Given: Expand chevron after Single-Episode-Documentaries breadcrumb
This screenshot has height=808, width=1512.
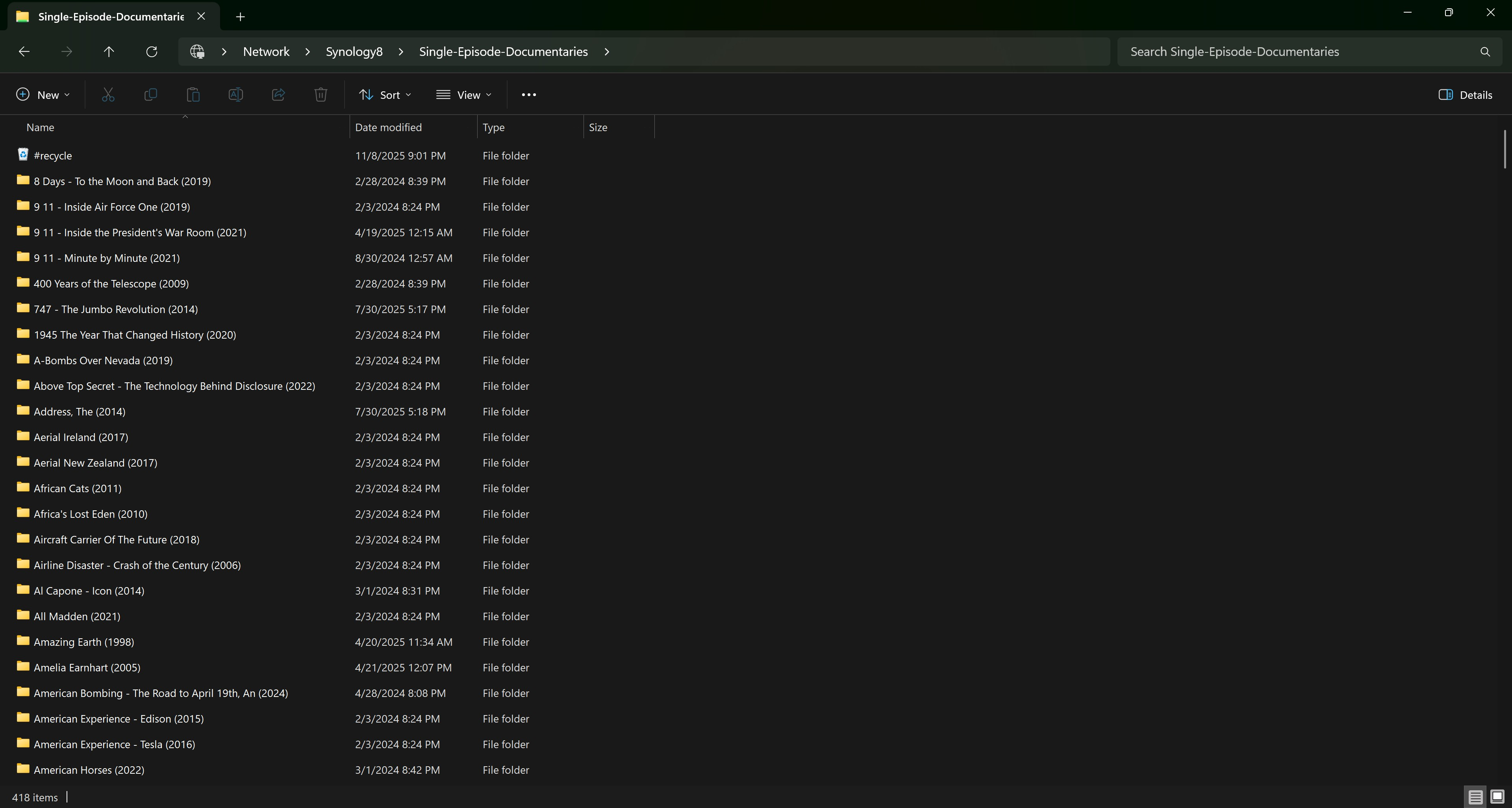Looking at the screenshot, I should pyautogui.click(x=607, y=52).
